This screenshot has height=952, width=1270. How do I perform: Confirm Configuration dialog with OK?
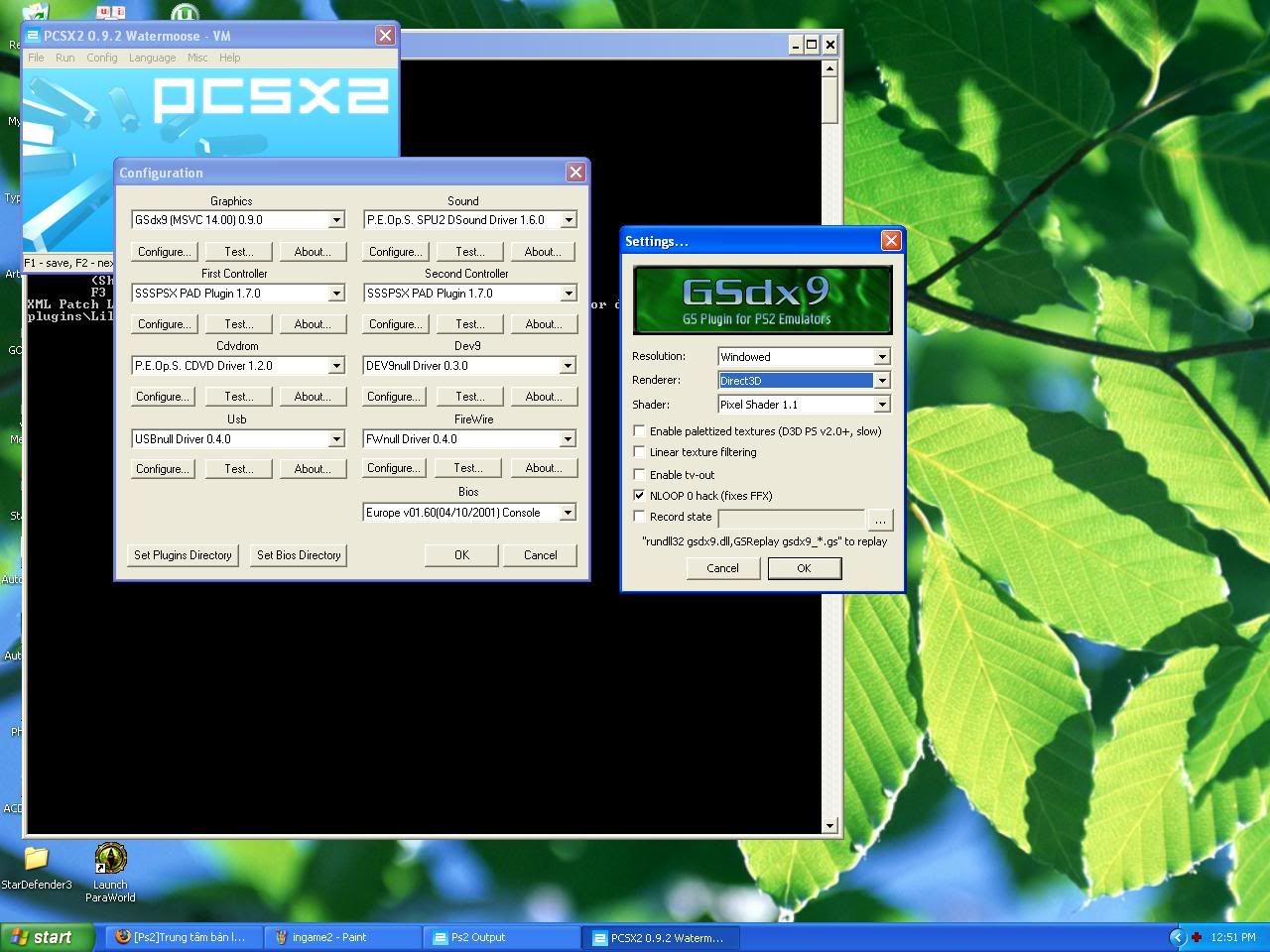coord(461,555)
